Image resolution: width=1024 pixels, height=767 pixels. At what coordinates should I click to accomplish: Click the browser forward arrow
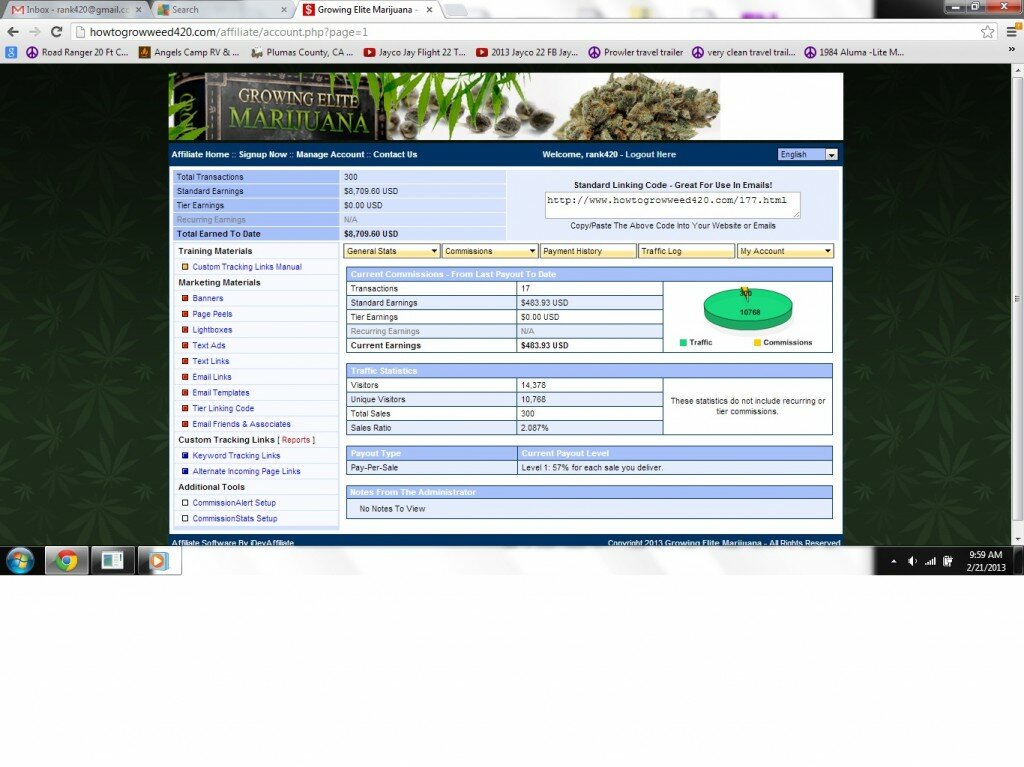tap(35, 31)
